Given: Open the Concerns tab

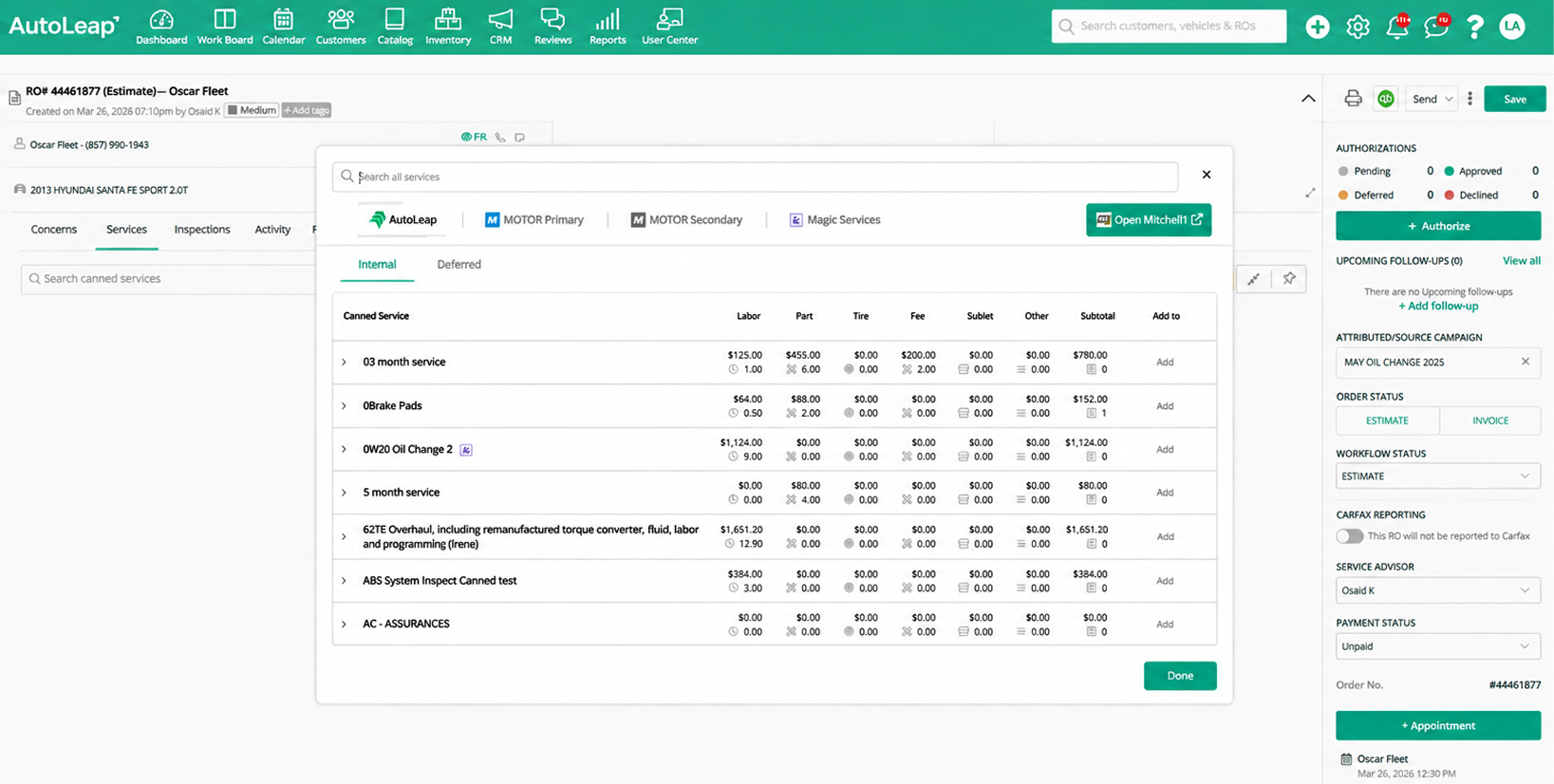Looking at the screenshot, I should (x=54, y=230).
